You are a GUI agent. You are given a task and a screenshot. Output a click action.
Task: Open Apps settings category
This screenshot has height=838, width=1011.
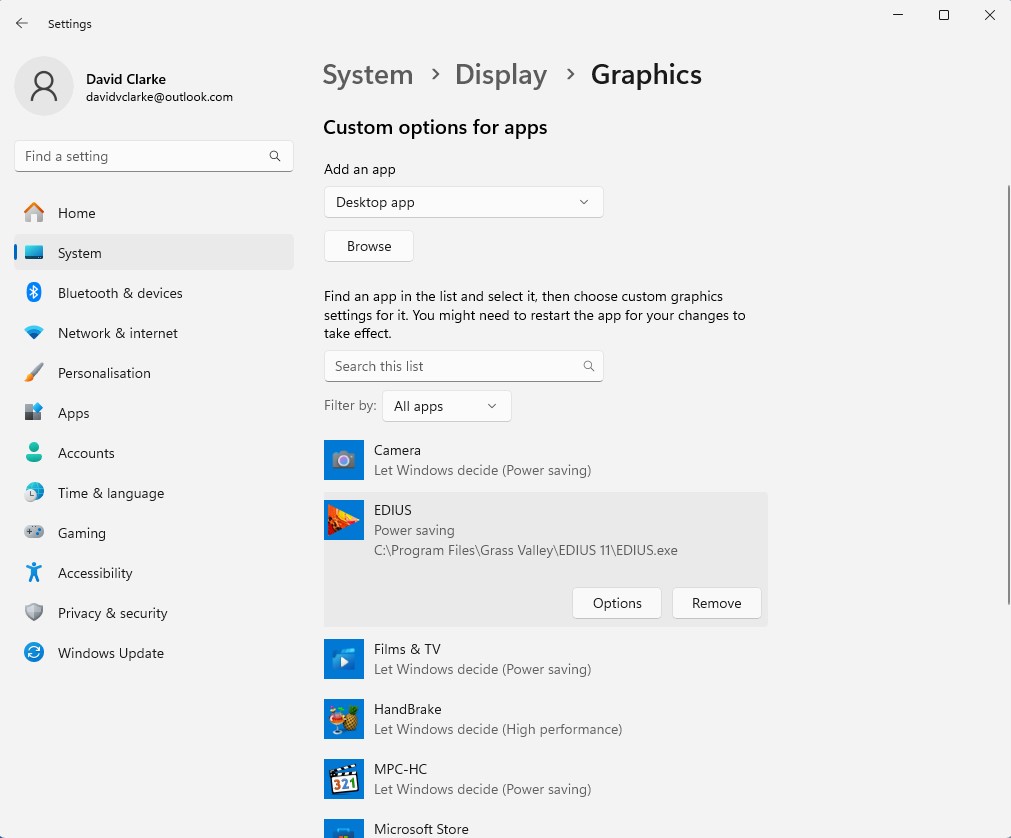153,413
